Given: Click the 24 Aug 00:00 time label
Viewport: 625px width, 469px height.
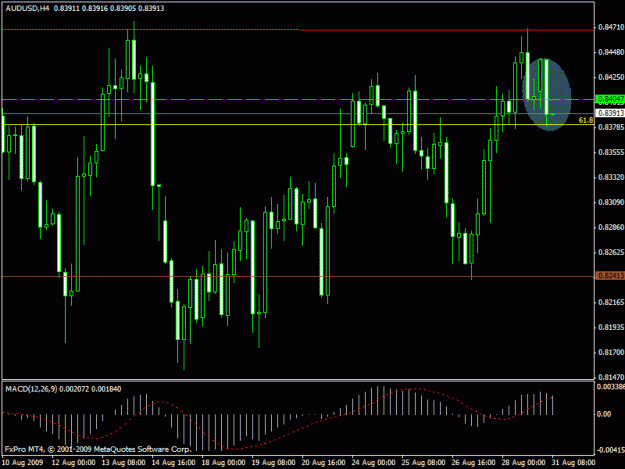Looking at the screenshot, I should coord(373,463).
